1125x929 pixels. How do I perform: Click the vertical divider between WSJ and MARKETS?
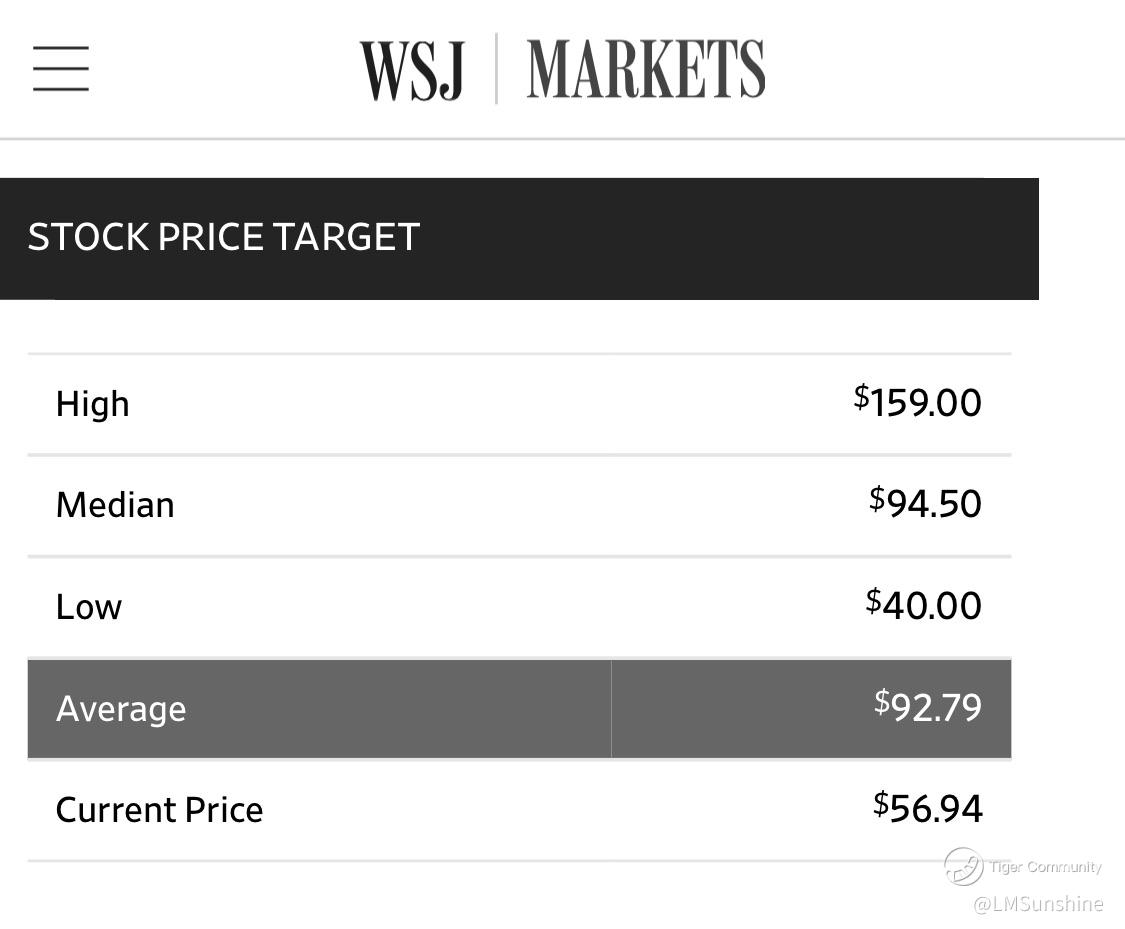click(x=496, y=69)
